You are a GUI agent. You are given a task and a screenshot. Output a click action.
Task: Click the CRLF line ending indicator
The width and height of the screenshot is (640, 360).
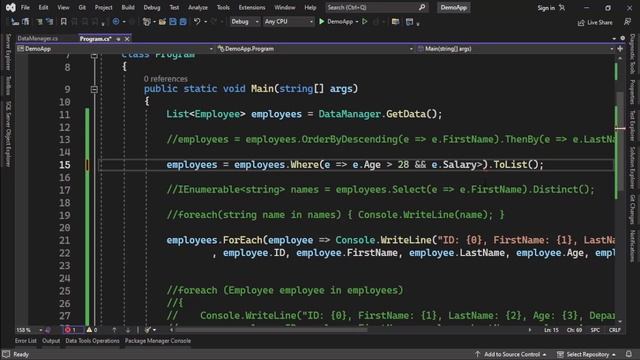coord(614,330)
